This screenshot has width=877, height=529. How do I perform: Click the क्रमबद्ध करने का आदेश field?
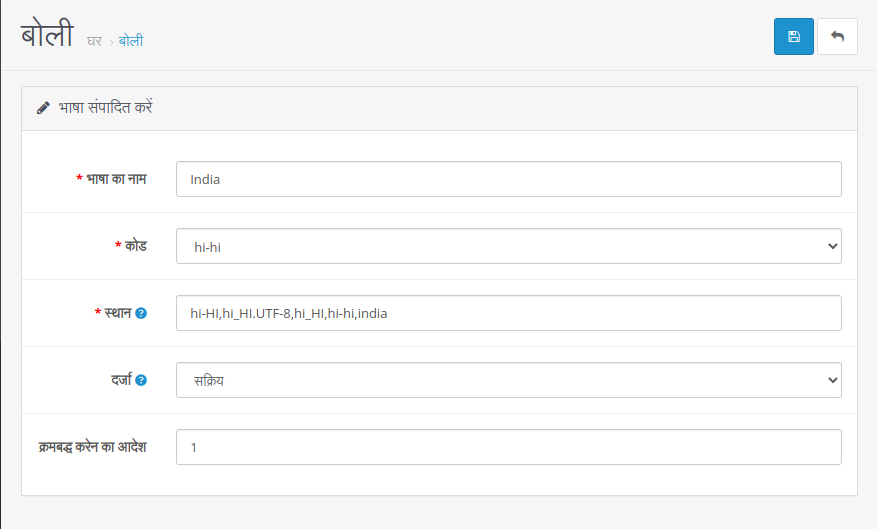[x=508, y=447]
